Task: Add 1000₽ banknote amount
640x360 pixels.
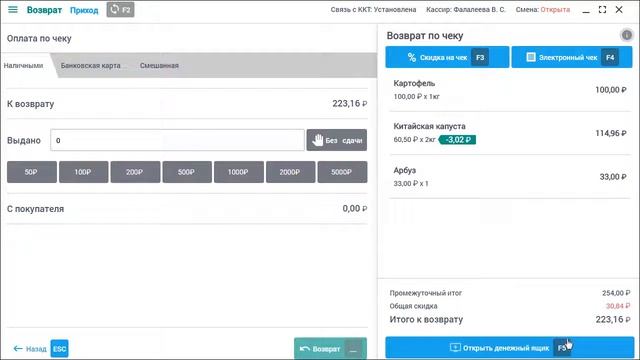Action: pyautogui.click(x=239, y=172)
